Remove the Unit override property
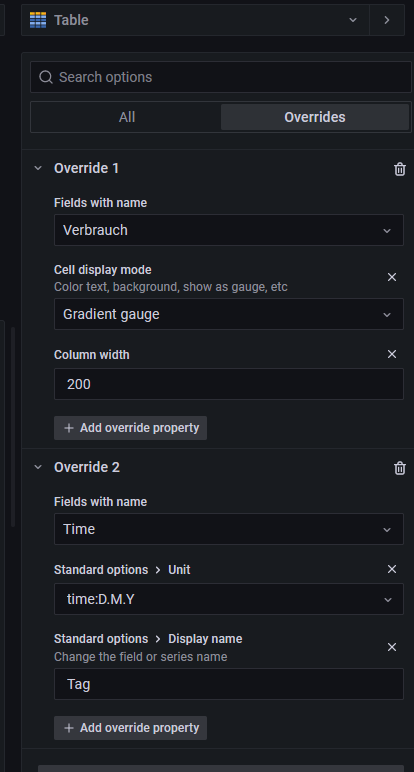This screenshot has width=414, height=772. (x=392, y=569)
